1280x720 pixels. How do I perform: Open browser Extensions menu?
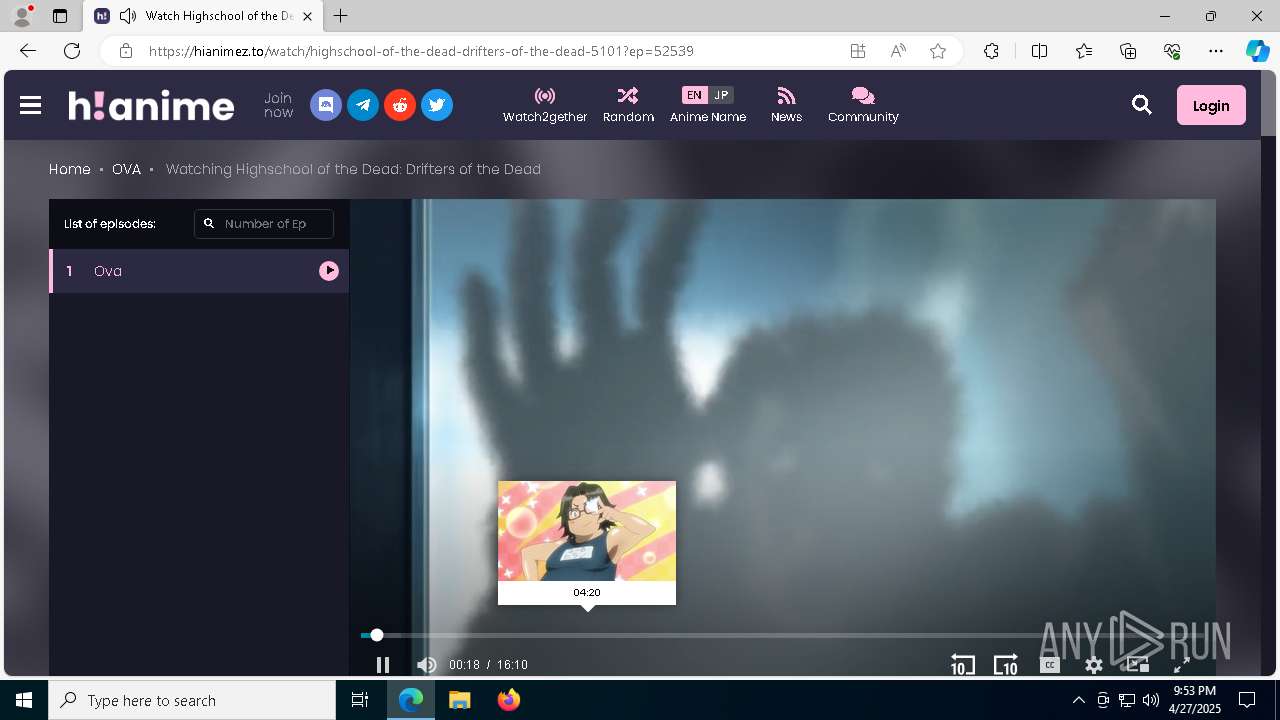991,51
